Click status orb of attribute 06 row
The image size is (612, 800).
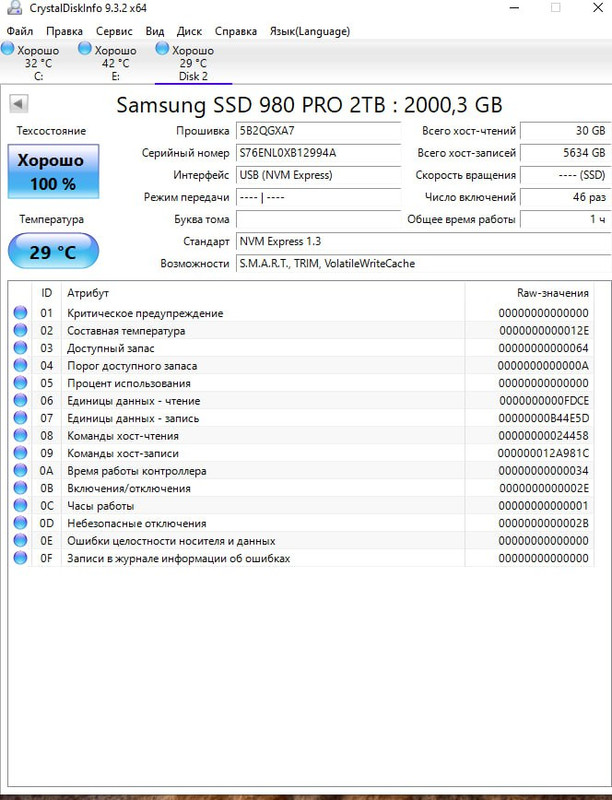20,401
